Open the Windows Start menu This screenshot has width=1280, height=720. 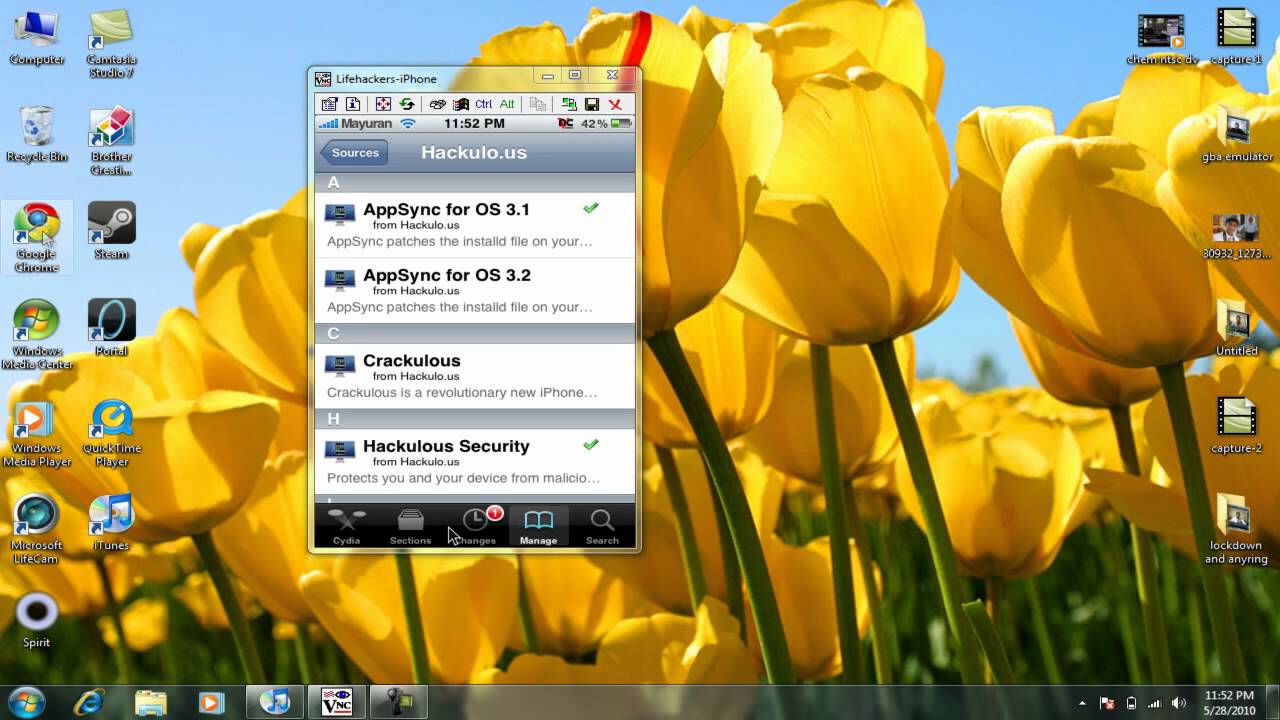pos(27,702)
